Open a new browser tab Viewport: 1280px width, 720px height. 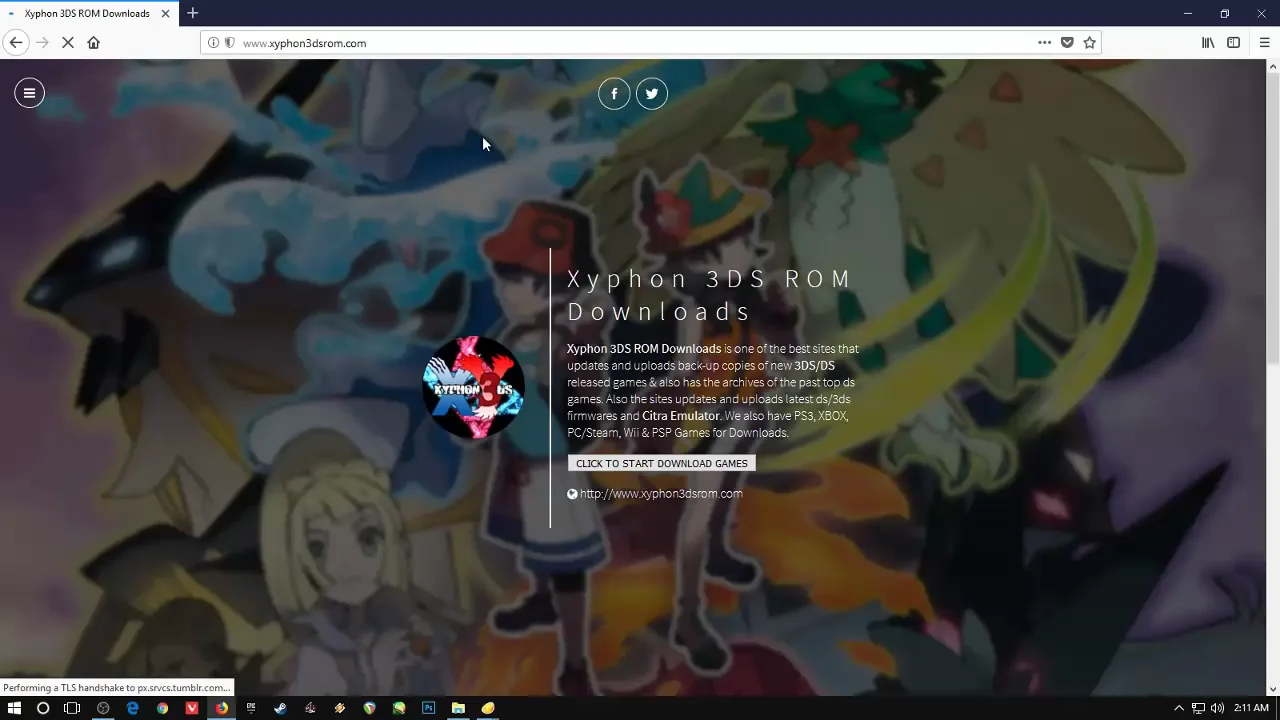coord(192,13)
